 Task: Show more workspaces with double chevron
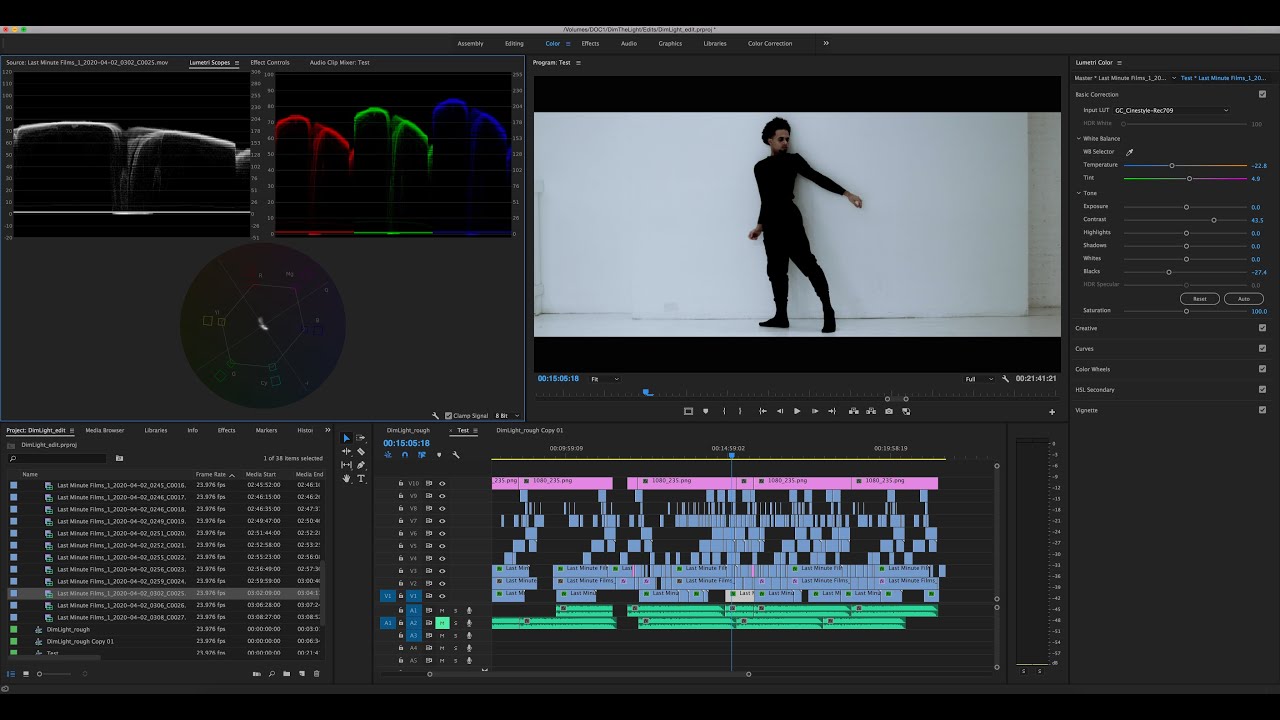click(x=826, y=43)
